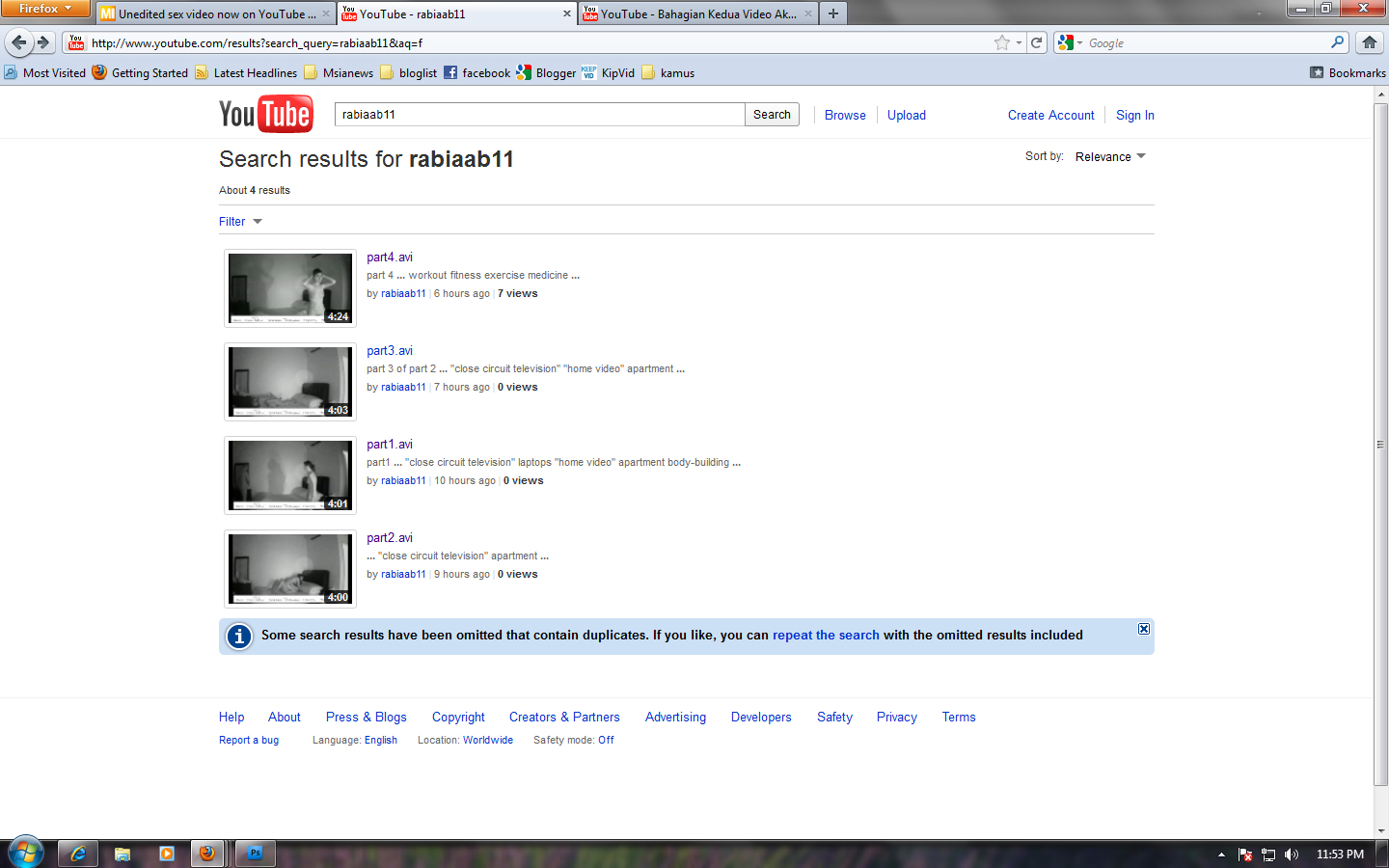The width and height of the screenshot is (1389, 868).
Task: Reload the page with the refresh icon
Action: [1036, 42]
